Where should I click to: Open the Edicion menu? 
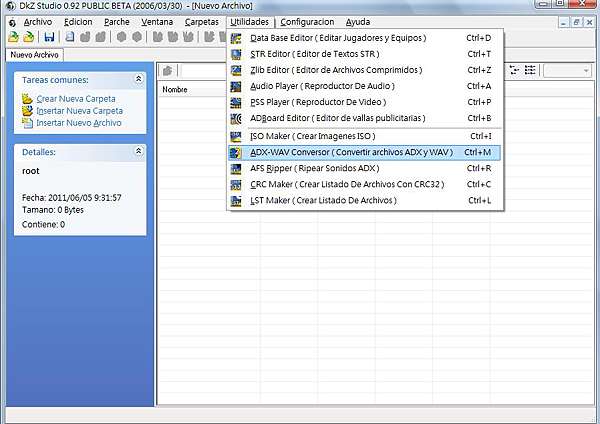[78, 22]
